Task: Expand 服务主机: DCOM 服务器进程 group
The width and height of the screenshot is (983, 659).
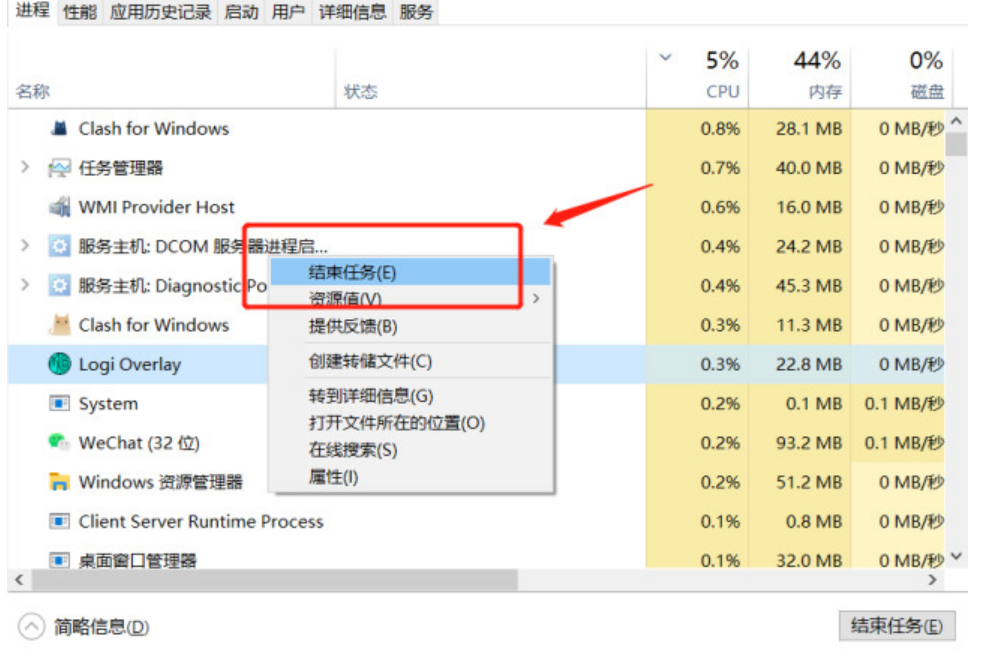Action: 25,246
